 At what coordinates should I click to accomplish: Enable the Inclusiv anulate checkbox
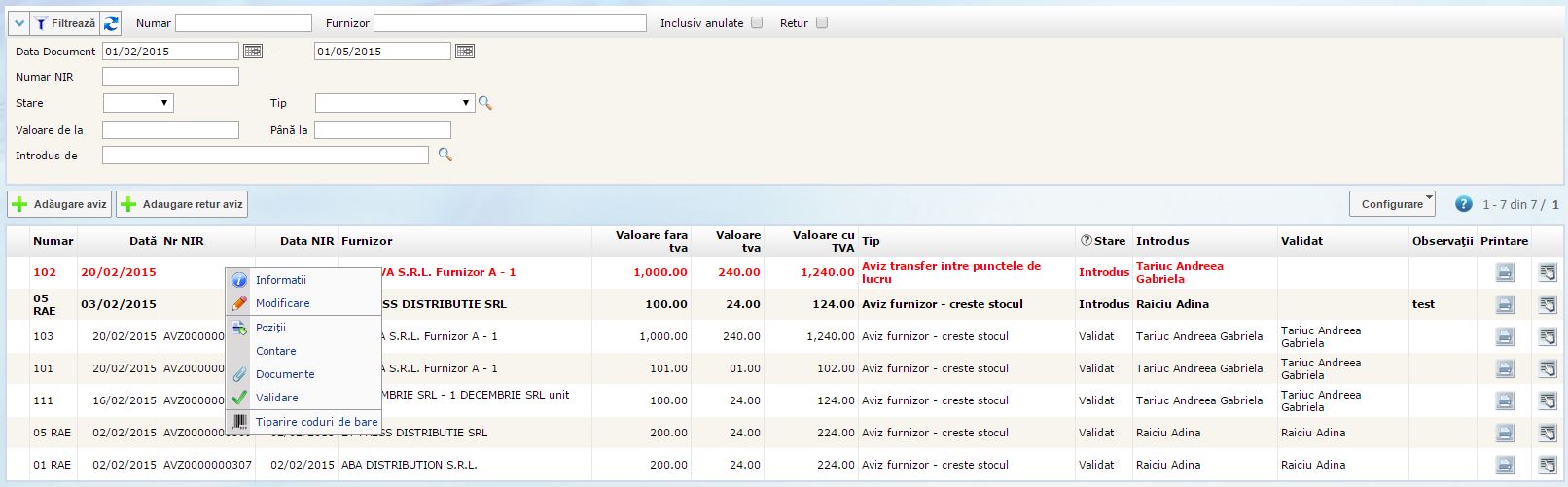point(757,23)
